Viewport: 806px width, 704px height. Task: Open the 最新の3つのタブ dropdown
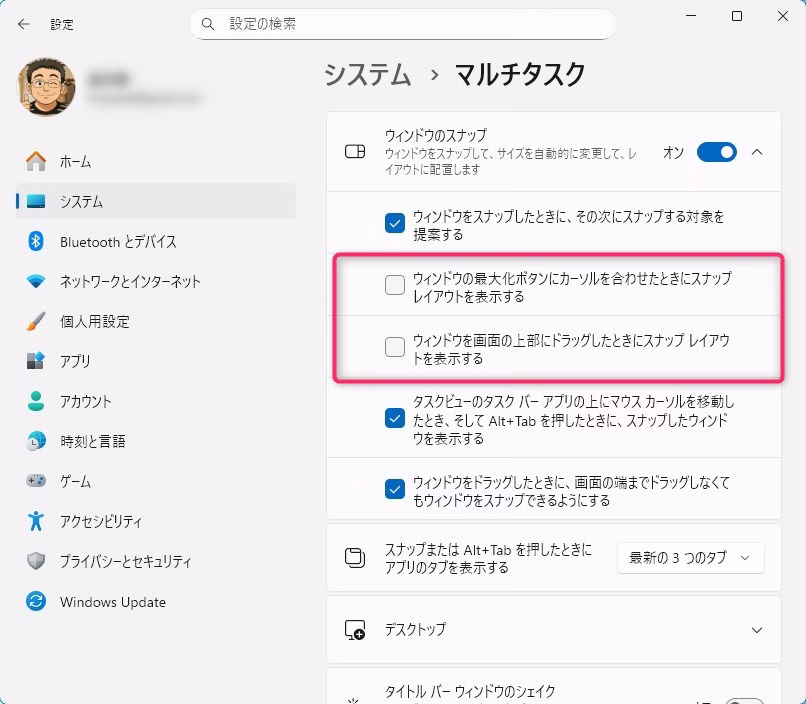point(690,558)
